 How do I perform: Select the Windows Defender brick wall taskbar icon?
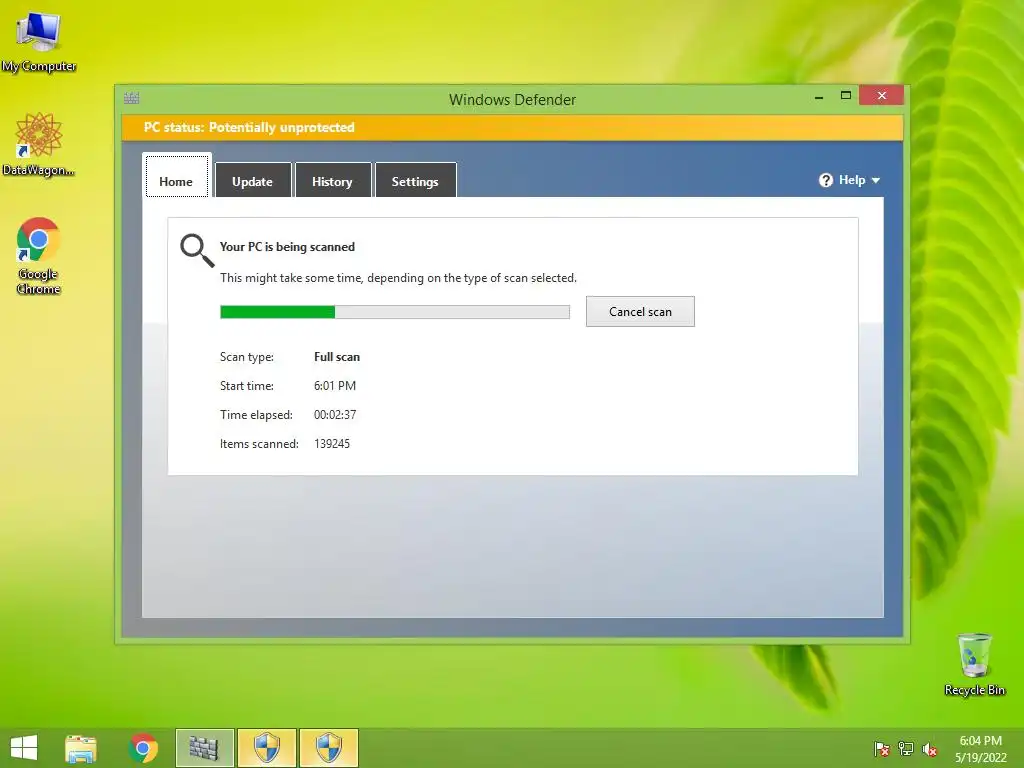[x=204, y=748]
